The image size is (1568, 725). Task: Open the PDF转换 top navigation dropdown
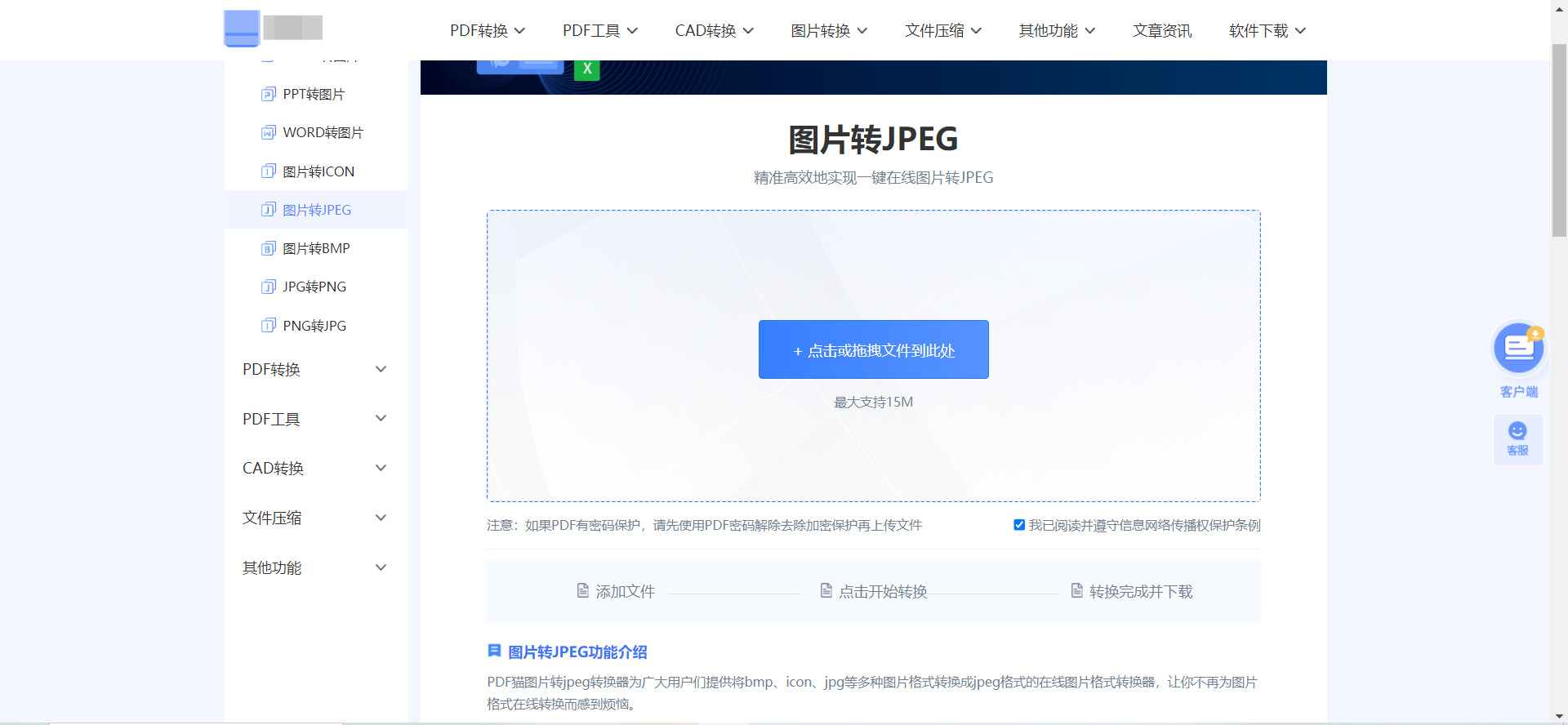[x=488, y=30]
